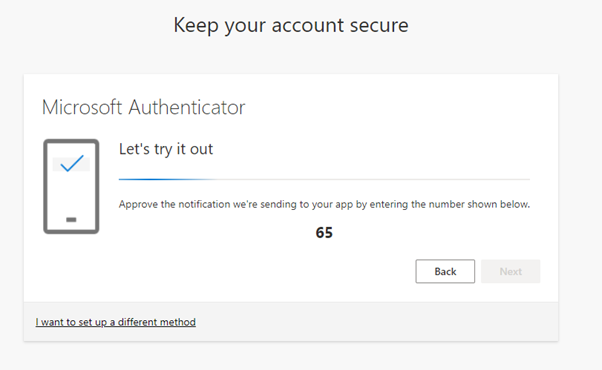602x370 pixels.
Task: Click the empty phone screen area below the checkmark
Action: (71, 194)
